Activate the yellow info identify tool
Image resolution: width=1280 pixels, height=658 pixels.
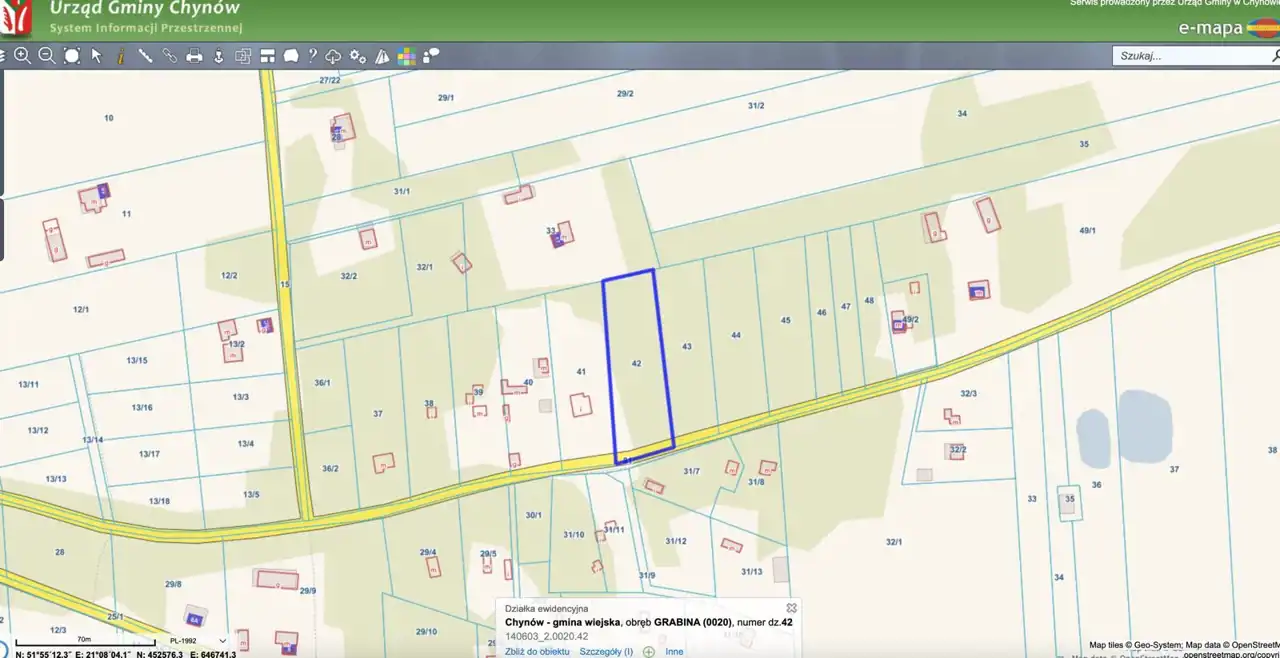[x=121, y=56]
